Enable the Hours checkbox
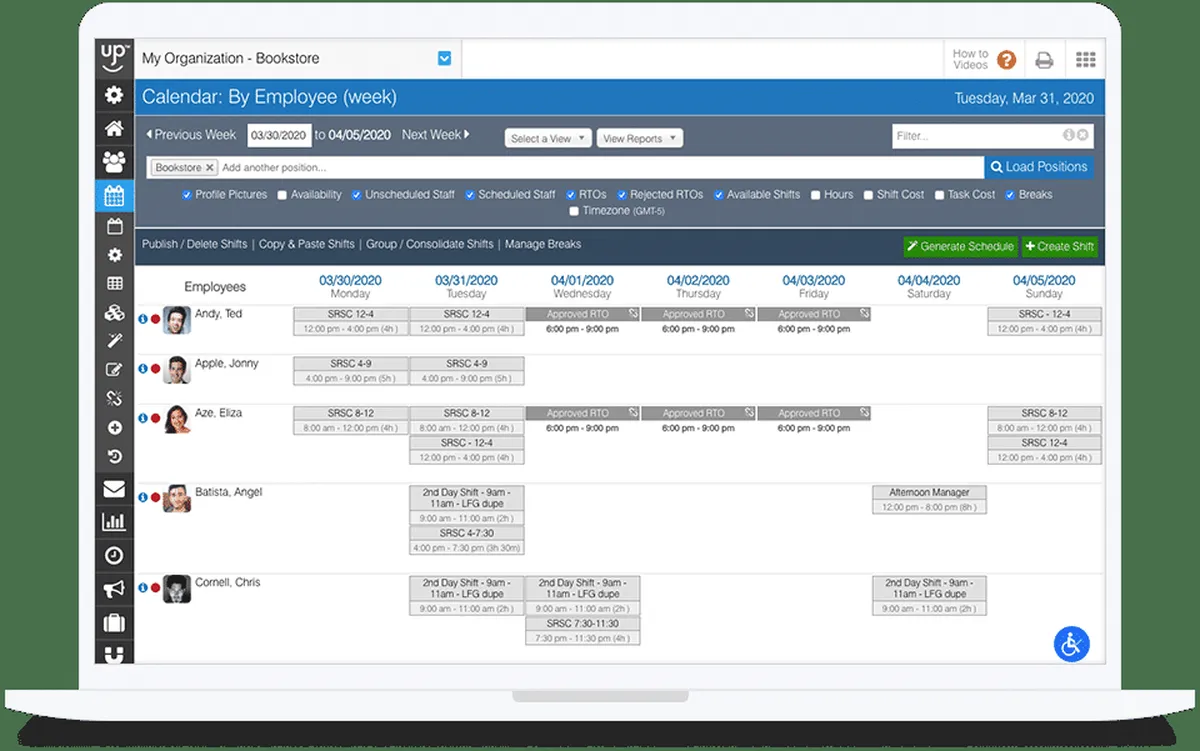This screenshot has width=1200, height=751. [x=816, y=195]
